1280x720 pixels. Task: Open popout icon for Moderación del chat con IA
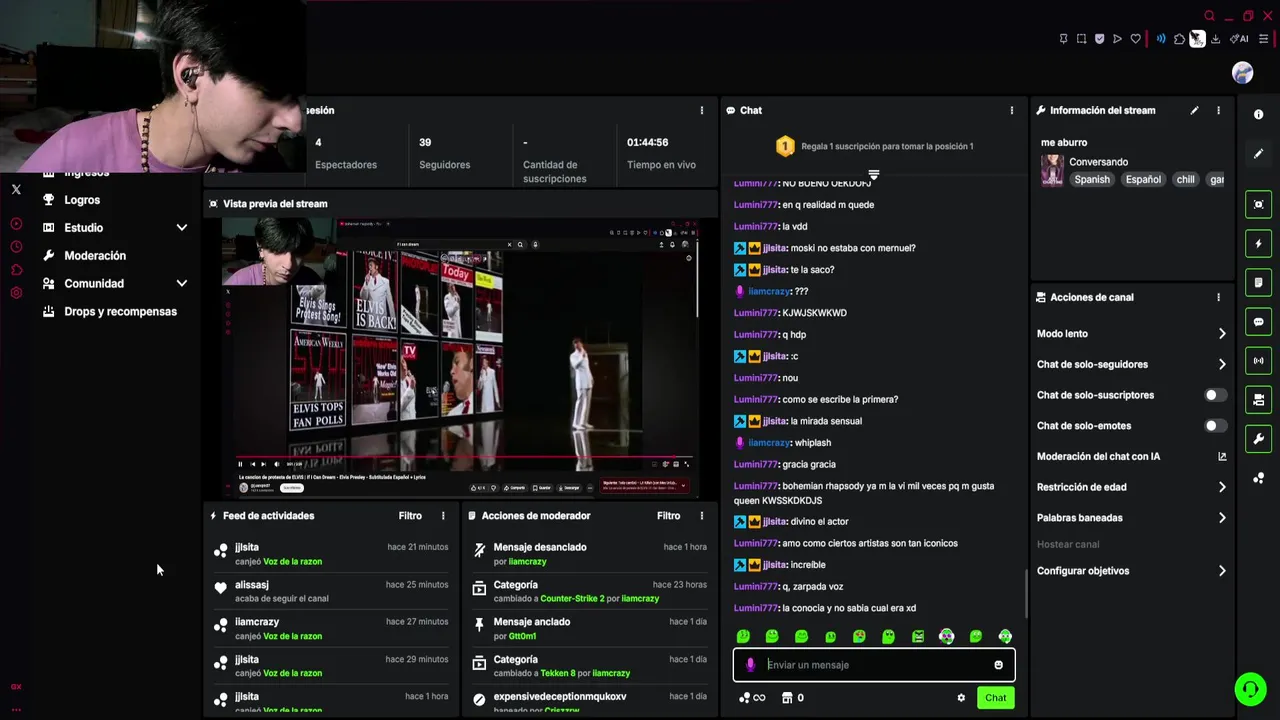pos(1222,456)
